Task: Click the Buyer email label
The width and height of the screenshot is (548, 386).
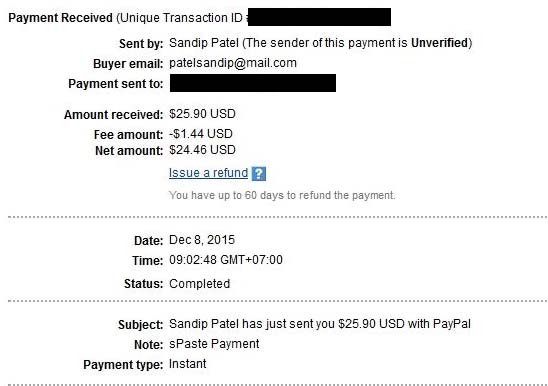Action: [x=128, y=64]
